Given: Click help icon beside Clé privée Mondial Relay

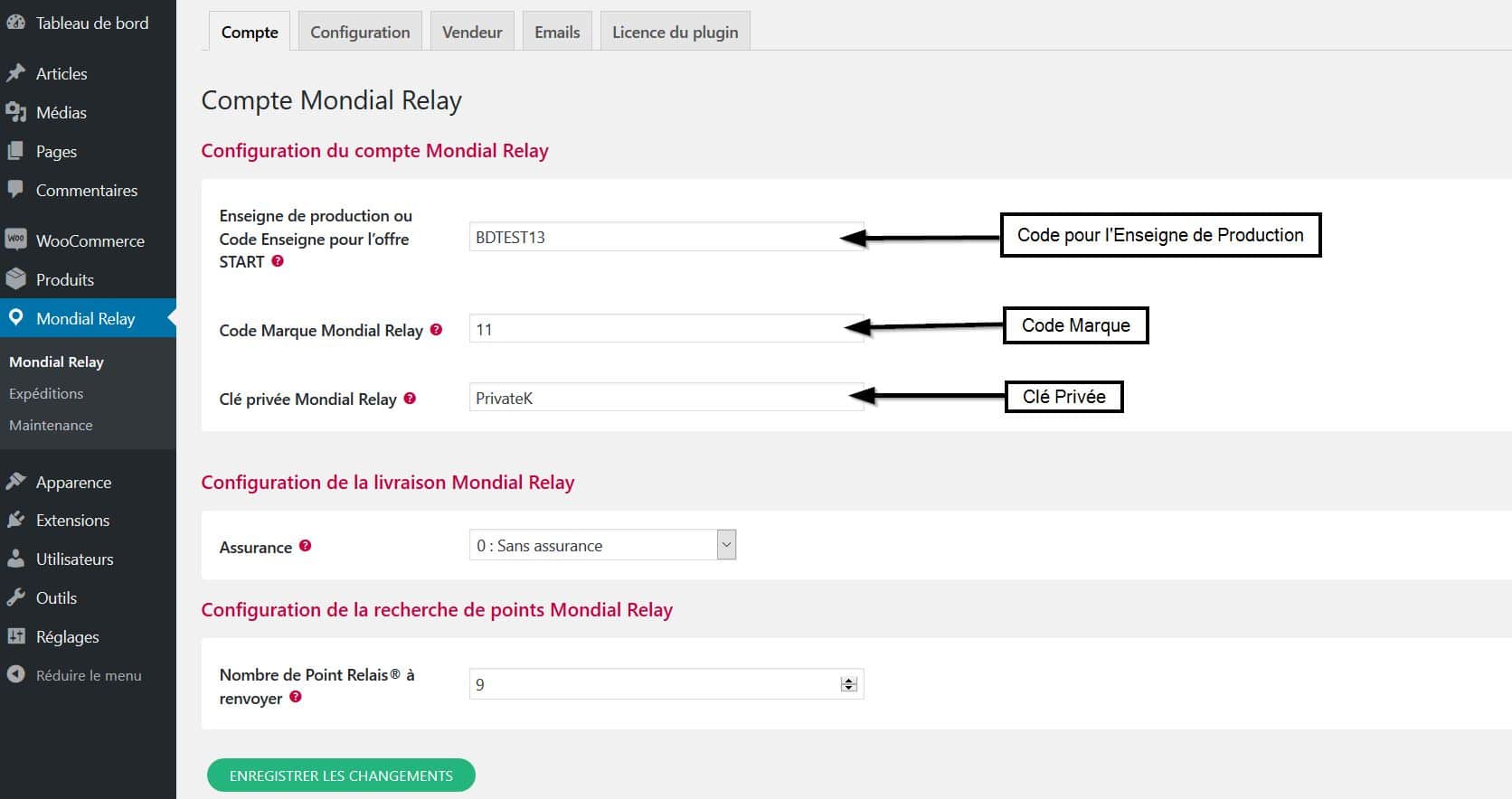Looking at the screenshot, I should pyautogui.click(x=410, y=399).
